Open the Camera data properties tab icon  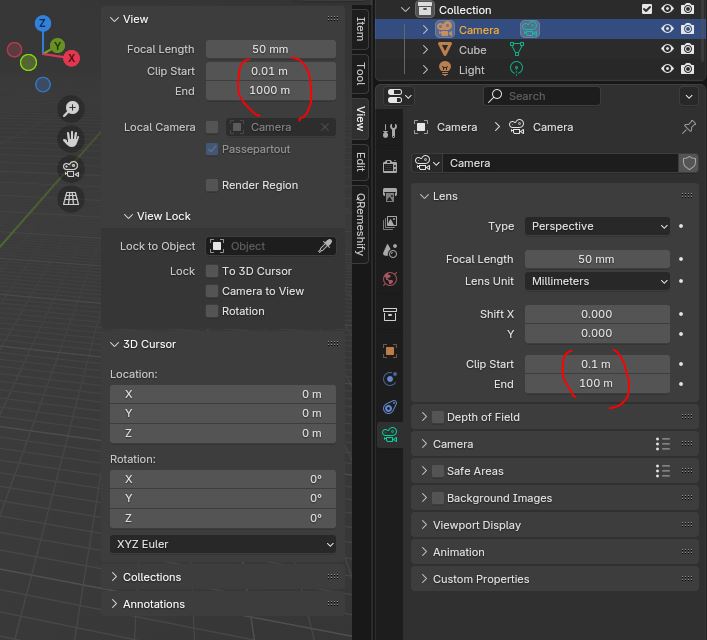coord(390,435)
